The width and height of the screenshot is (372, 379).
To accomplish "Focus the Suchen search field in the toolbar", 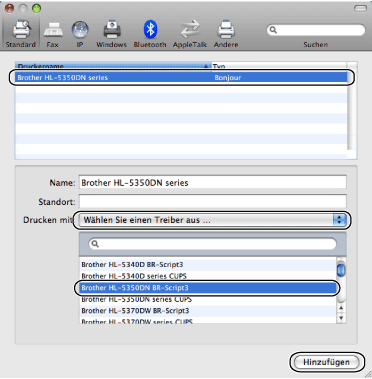I will point(316,30).
